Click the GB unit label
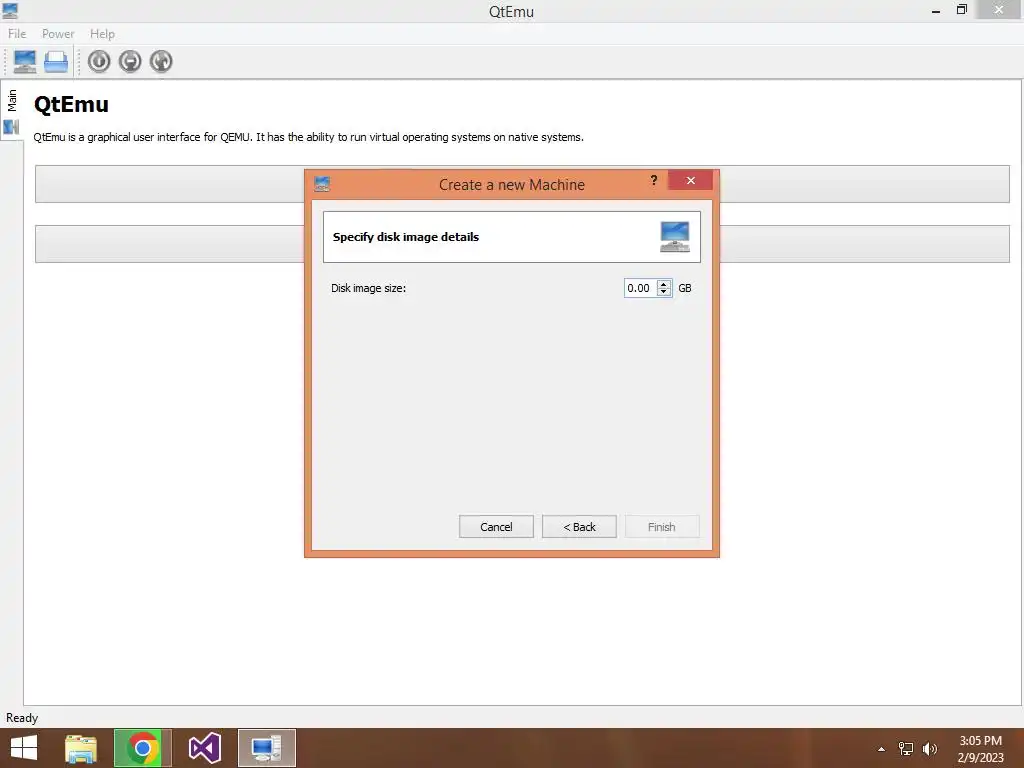The height and width of the screenshot is (768, 1024). pos(684,288)
